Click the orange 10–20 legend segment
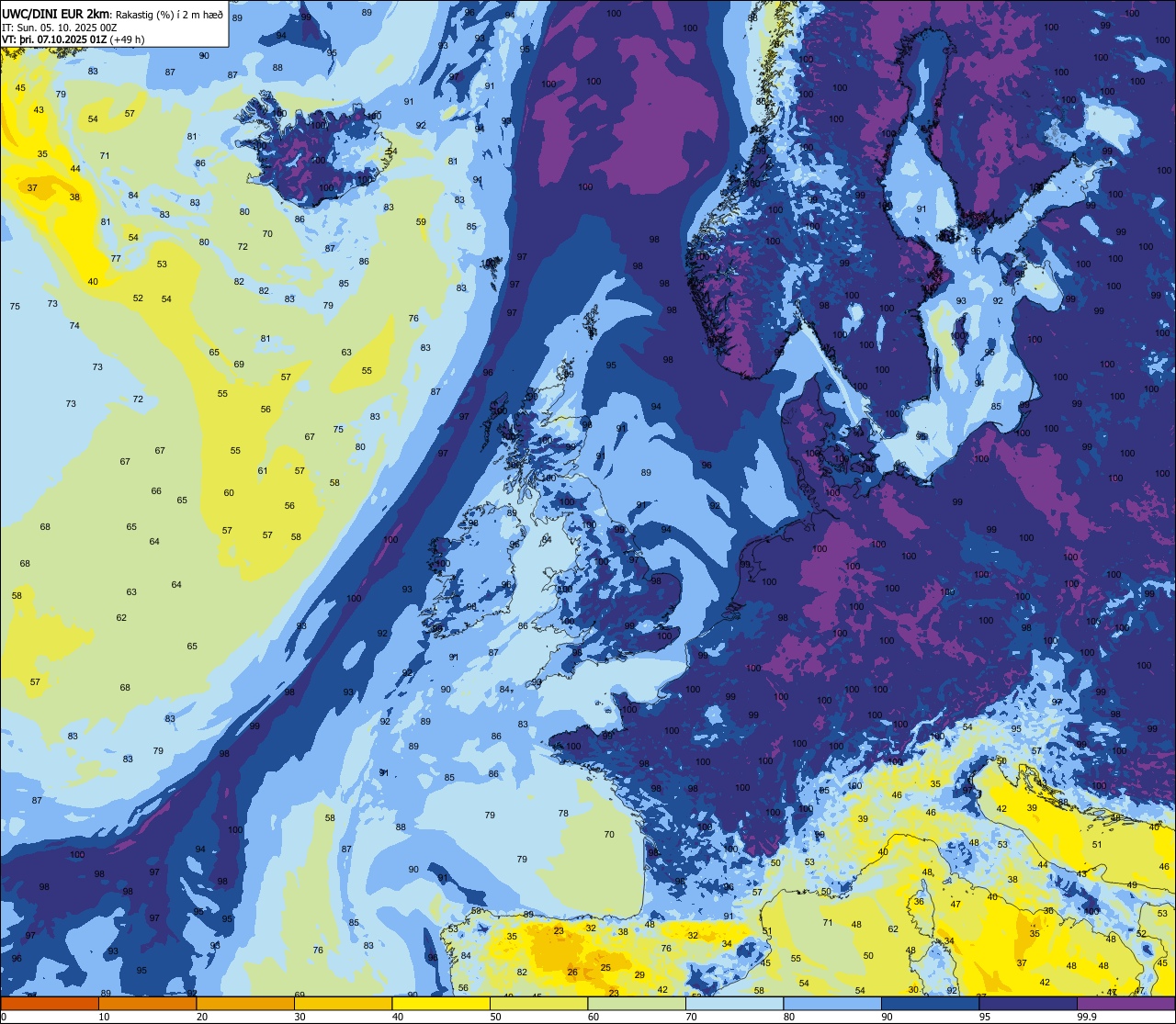Viewport: 1176px width, 1024px height. point(147,1003)
